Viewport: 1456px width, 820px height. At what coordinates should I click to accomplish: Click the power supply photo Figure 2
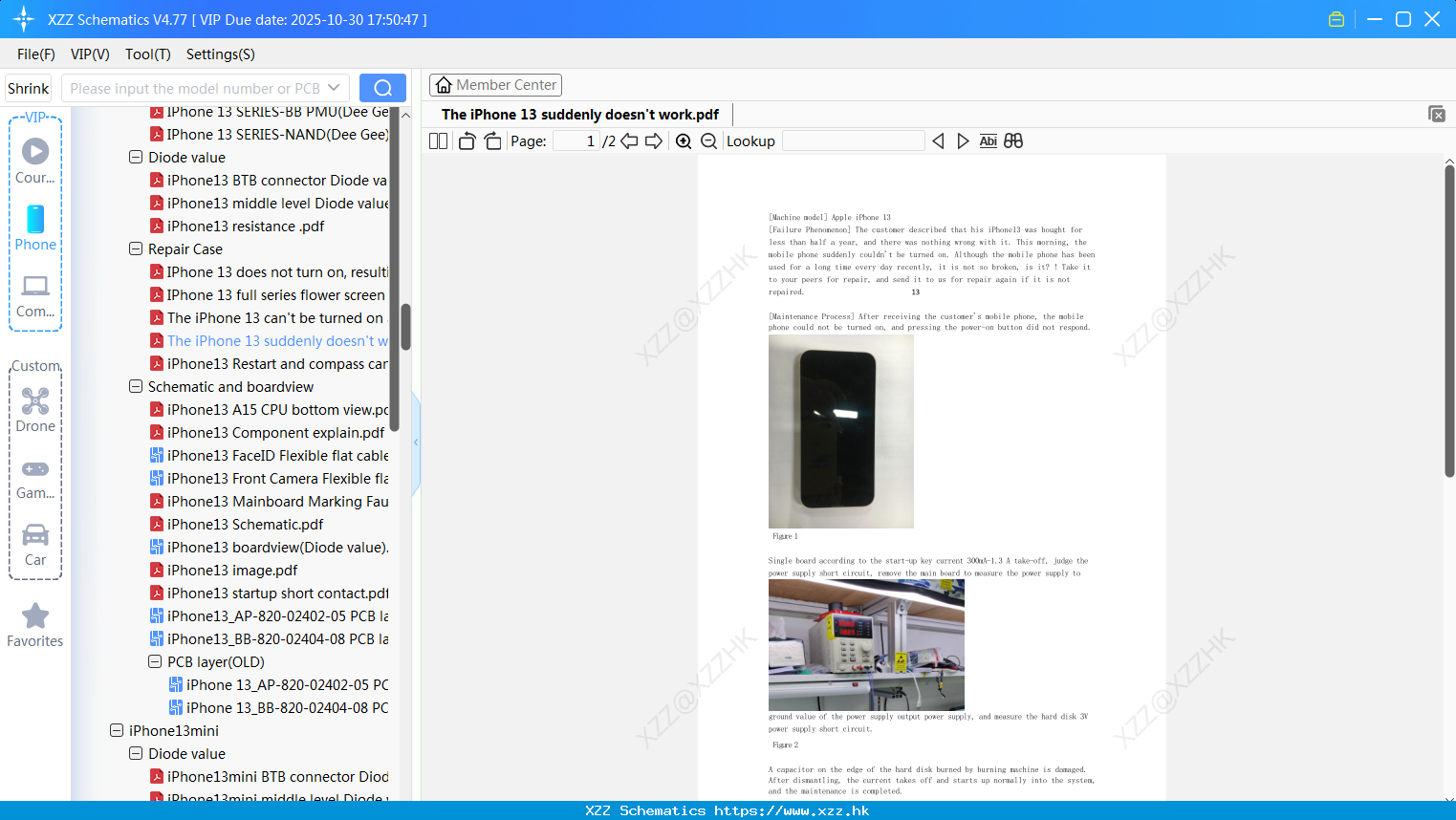click(866, 644)
